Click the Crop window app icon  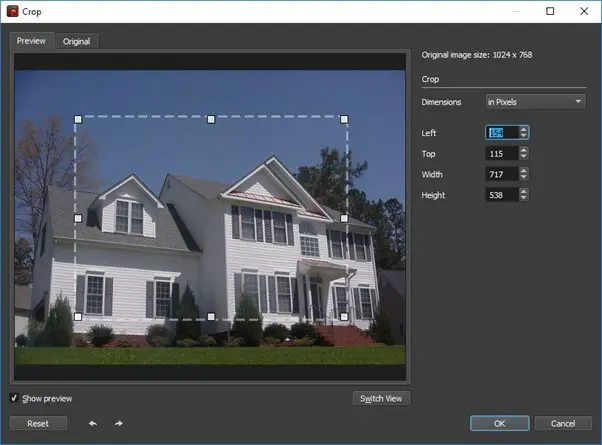[x=13, y=11]
